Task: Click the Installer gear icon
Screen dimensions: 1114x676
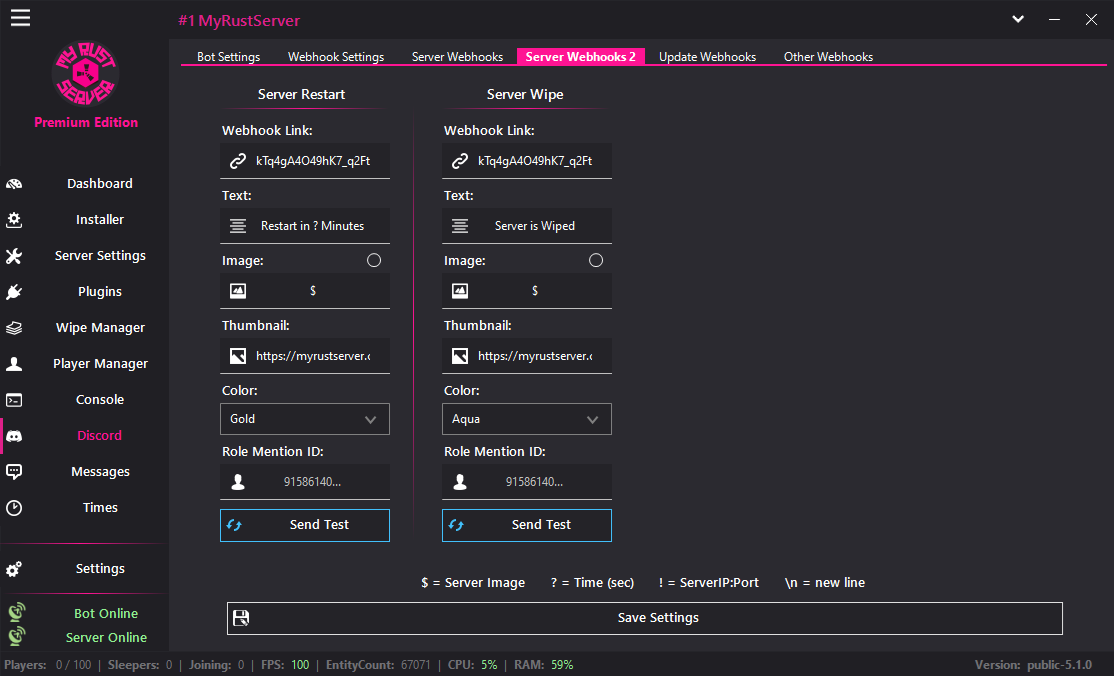Action: tap(14, 220)
